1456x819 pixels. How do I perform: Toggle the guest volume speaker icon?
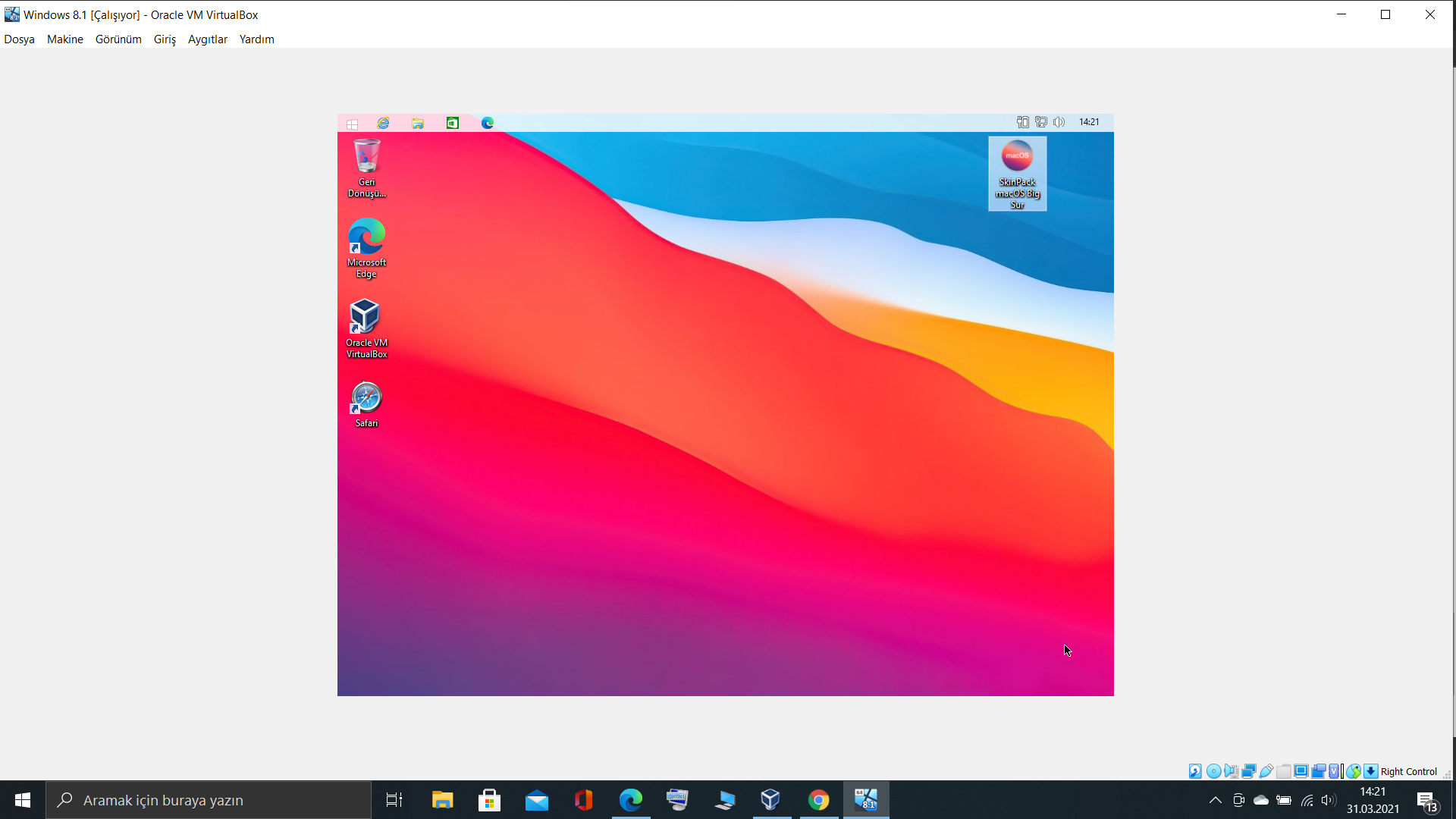coord(1059,122)
